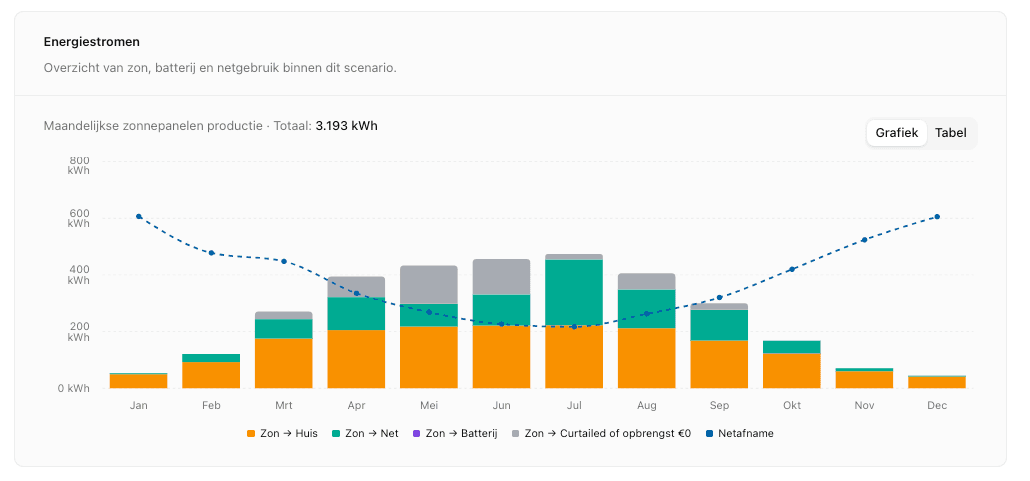1030x481 pixels.
Task: Click the orange bar segment for Jul
Action: click(x=574, y=358)
